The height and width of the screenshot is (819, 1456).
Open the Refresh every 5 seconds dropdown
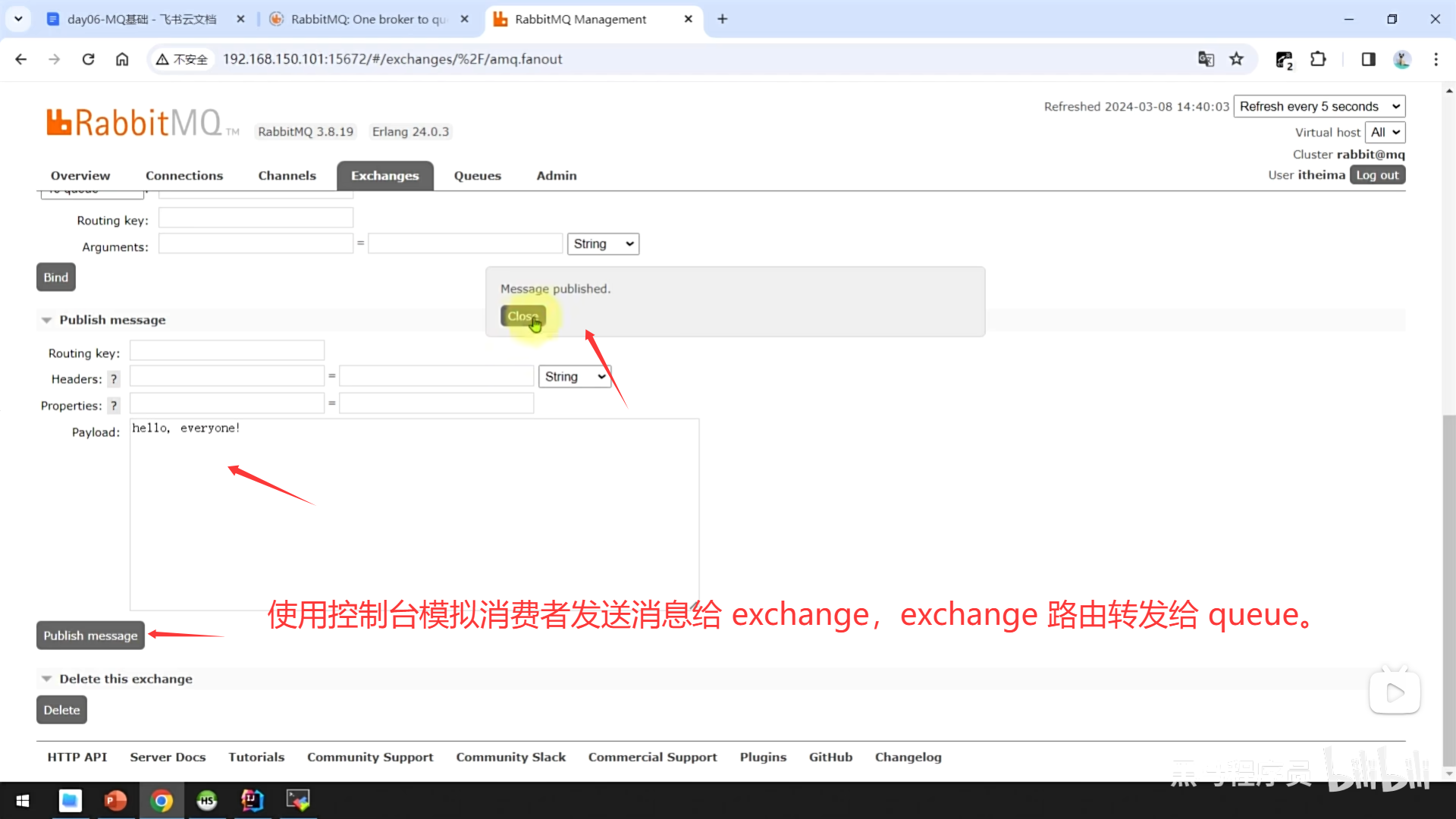[1319, 106]
